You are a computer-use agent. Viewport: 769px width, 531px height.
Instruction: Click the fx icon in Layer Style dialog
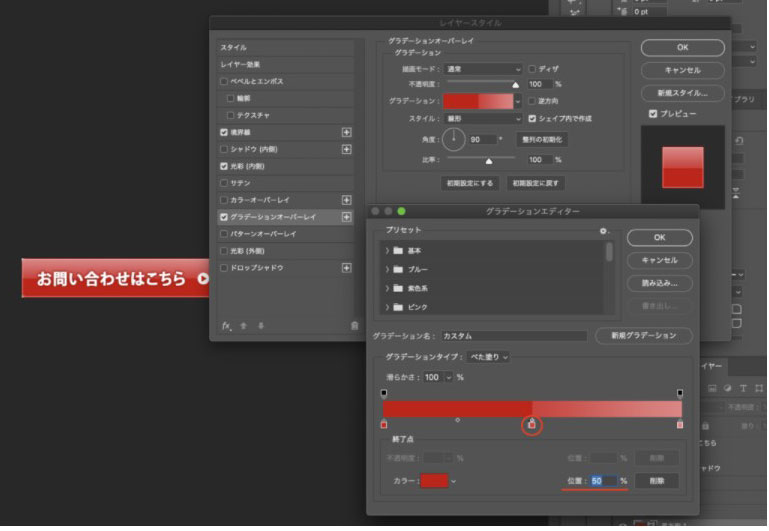click(x=226, y=326)
